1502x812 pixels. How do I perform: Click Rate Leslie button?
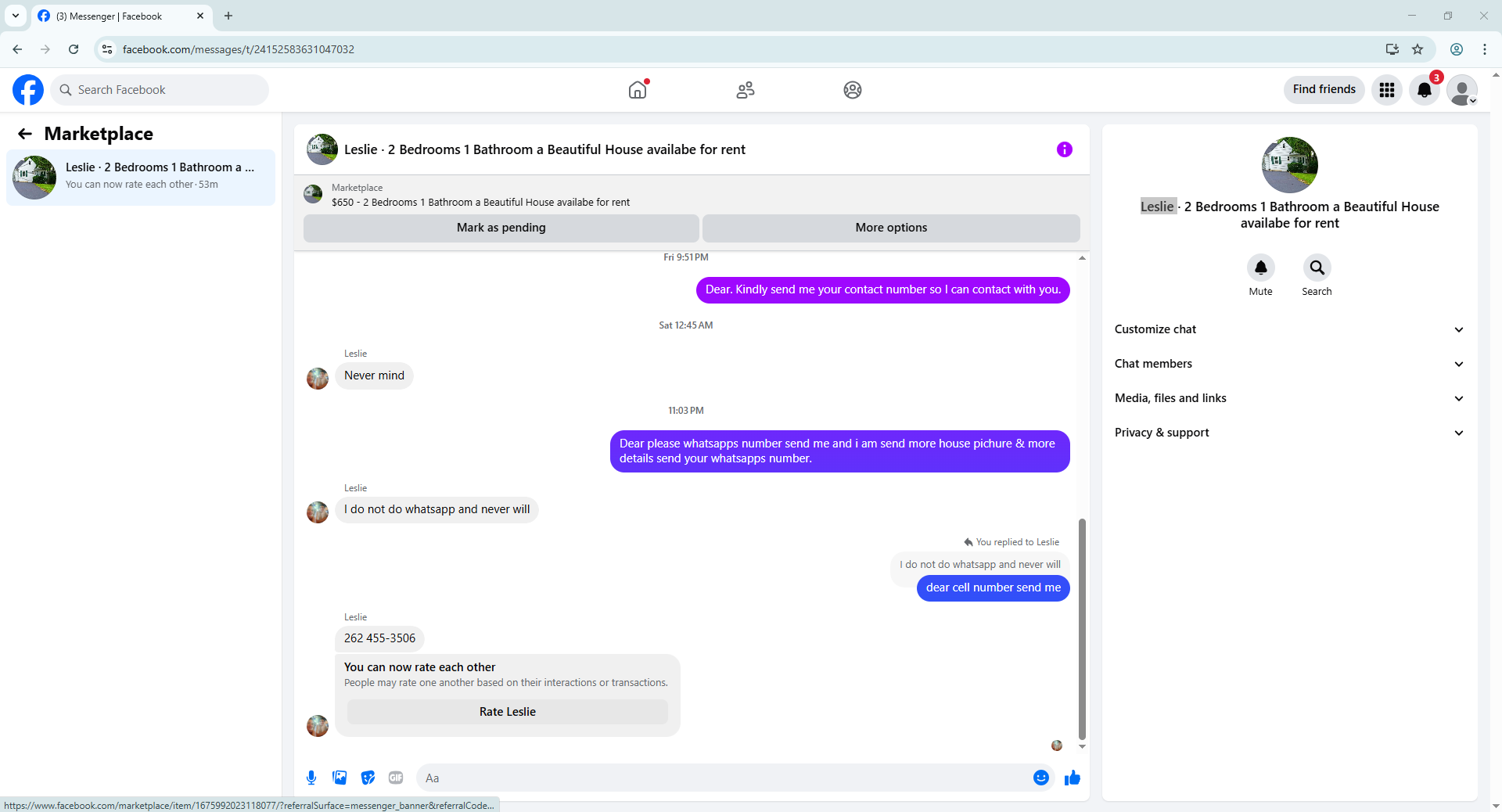click(x=508, y=712)
